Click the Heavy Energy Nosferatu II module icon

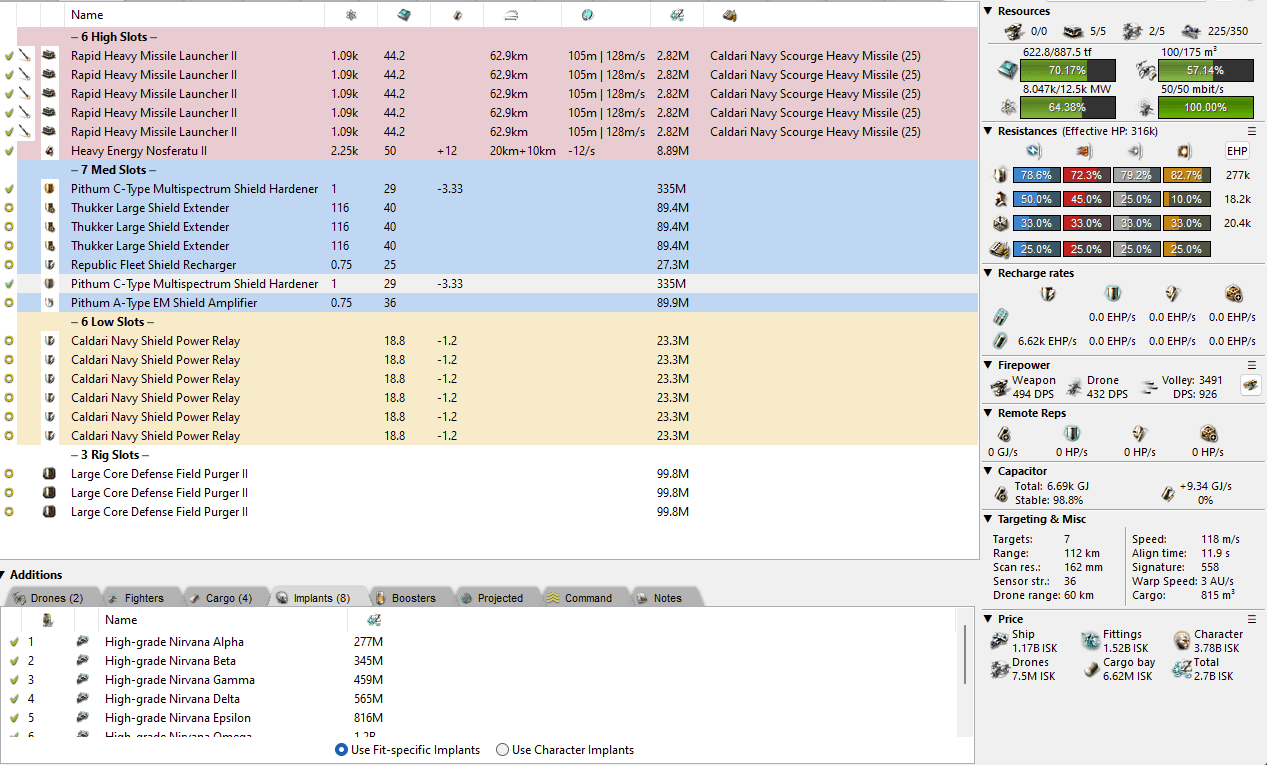tap(49, 151)
